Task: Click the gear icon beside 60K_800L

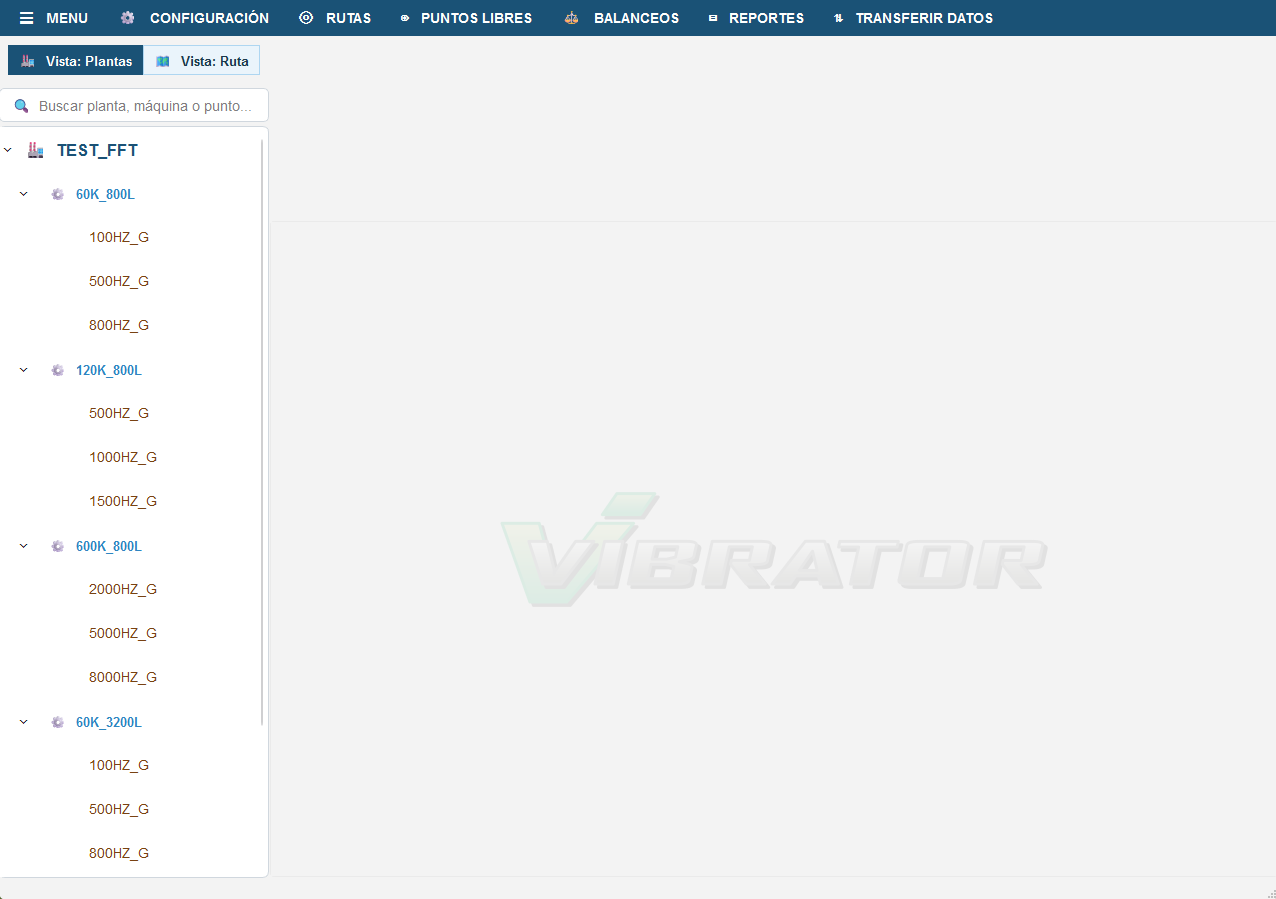Action: pyautogui.click(x=58, y=194)
